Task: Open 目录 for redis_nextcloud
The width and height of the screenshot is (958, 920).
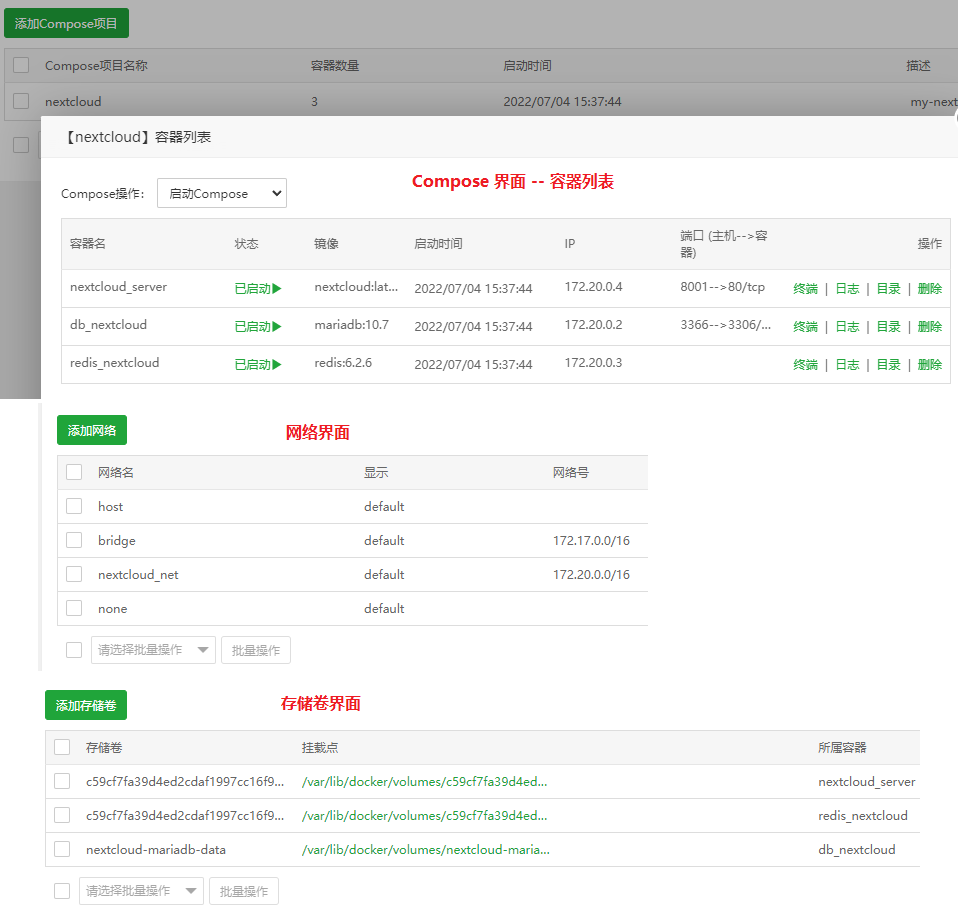Action: click(888, 364)
